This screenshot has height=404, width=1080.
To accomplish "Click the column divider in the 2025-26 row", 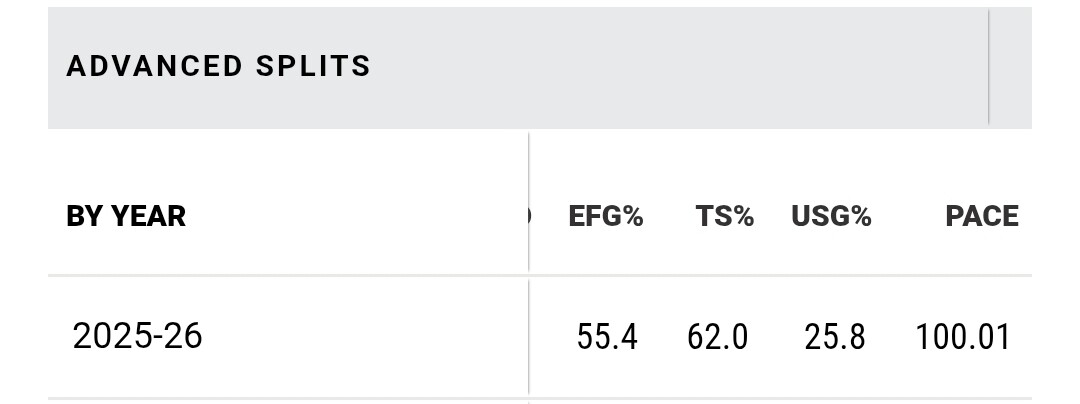I will coord(529,337).
